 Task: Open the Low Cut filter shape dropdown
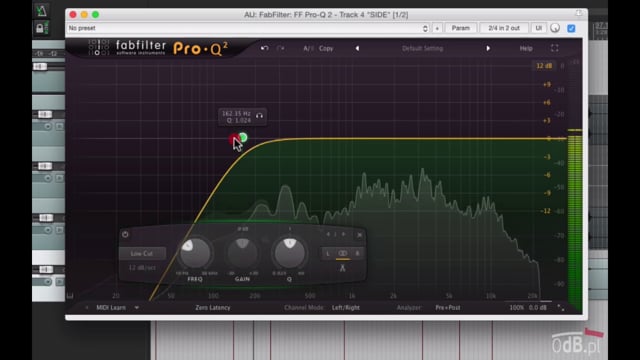pos(142,253)
